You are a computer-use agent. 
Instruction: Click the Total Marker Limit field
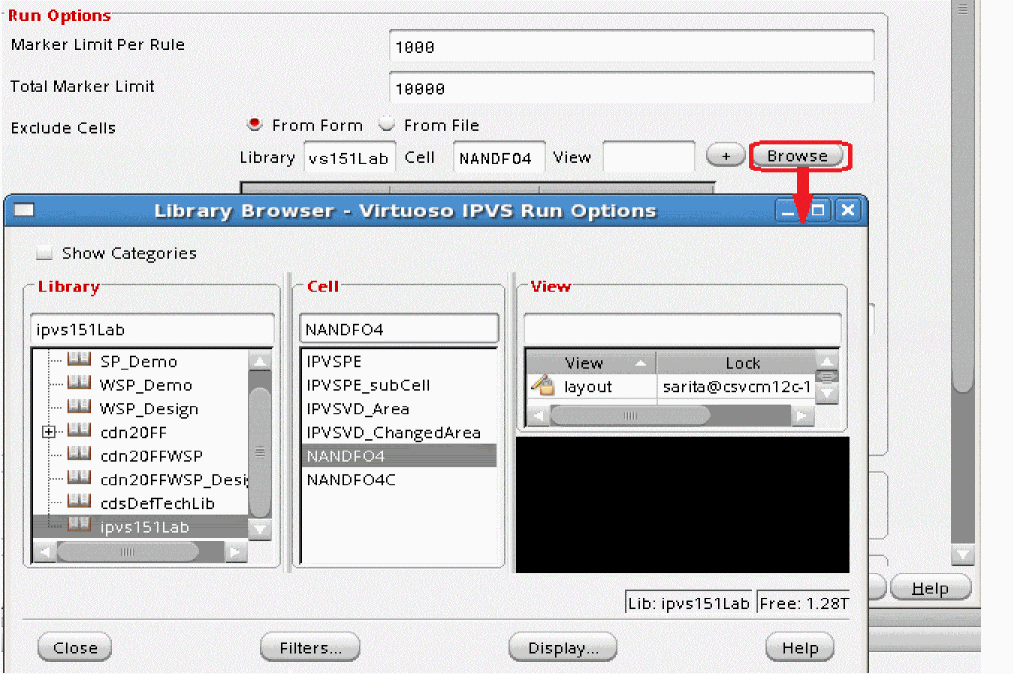point(632,88)
